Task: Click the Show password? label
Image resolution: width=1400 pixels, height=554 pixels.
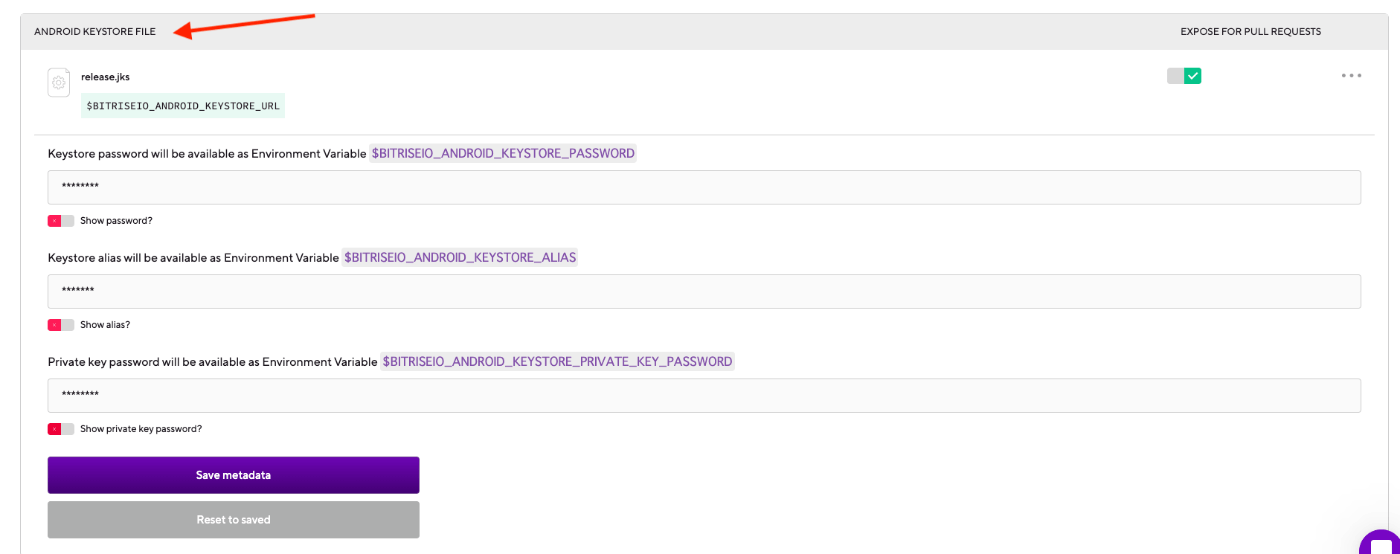Action: point(116,221)
